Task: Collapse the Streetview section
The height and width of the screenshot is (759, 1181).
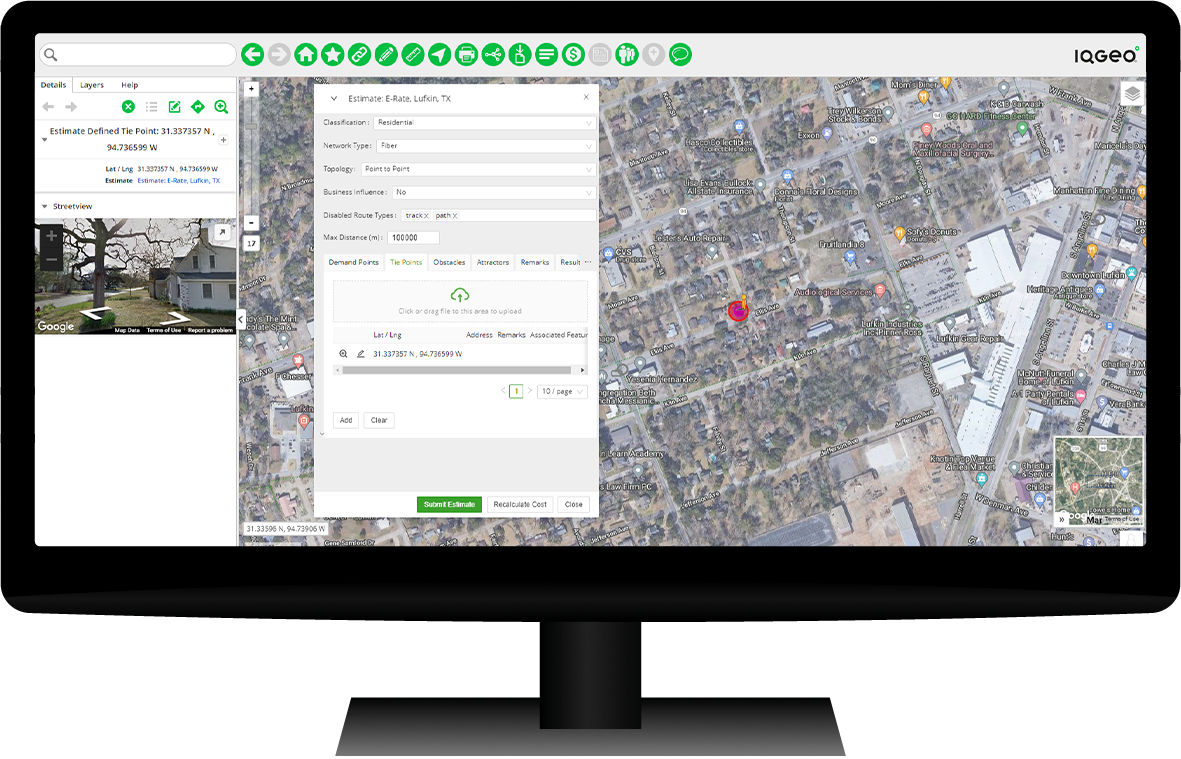Action: coord(44,206)
